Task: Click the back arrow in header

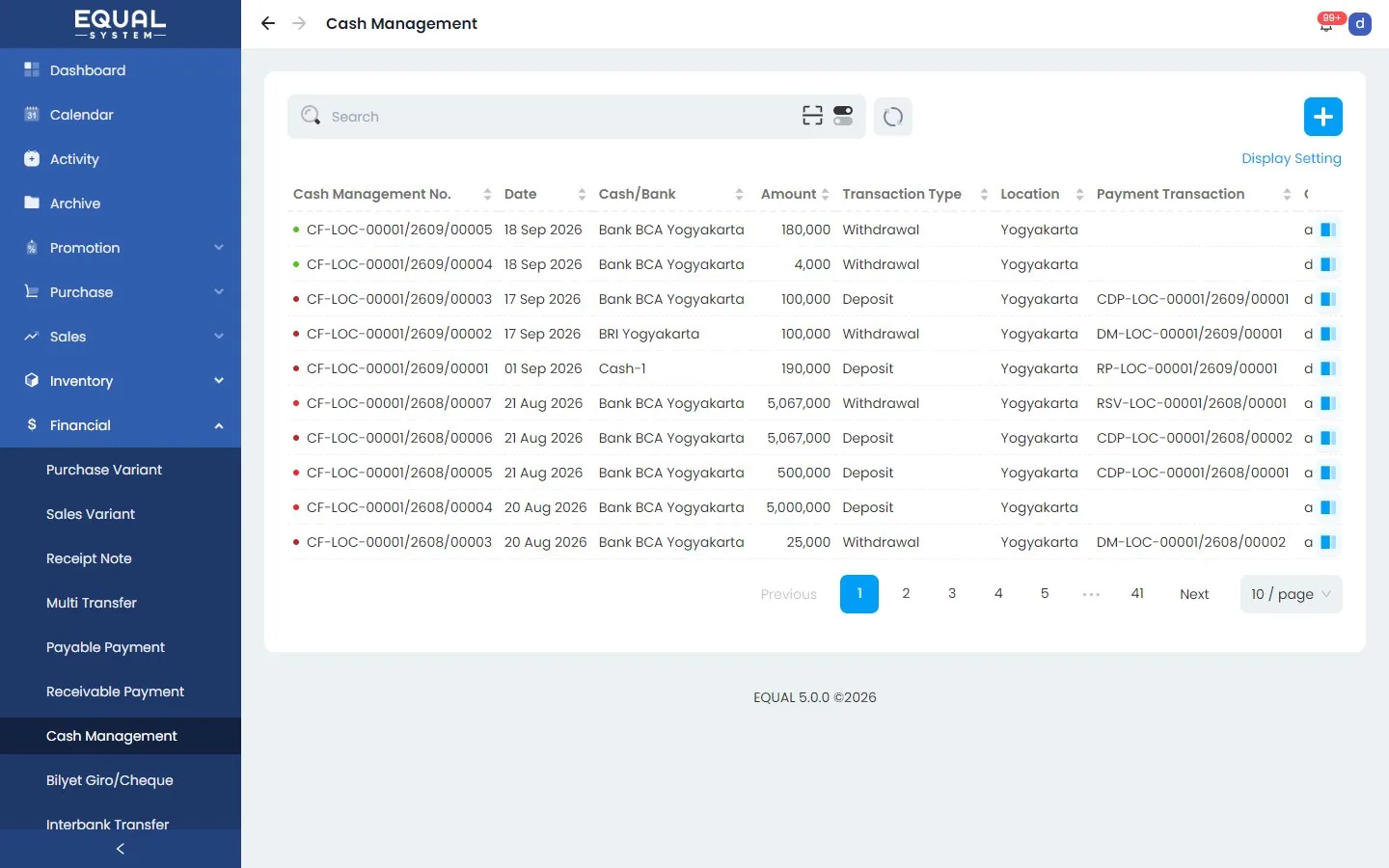Action: click(x=268, y=23)
